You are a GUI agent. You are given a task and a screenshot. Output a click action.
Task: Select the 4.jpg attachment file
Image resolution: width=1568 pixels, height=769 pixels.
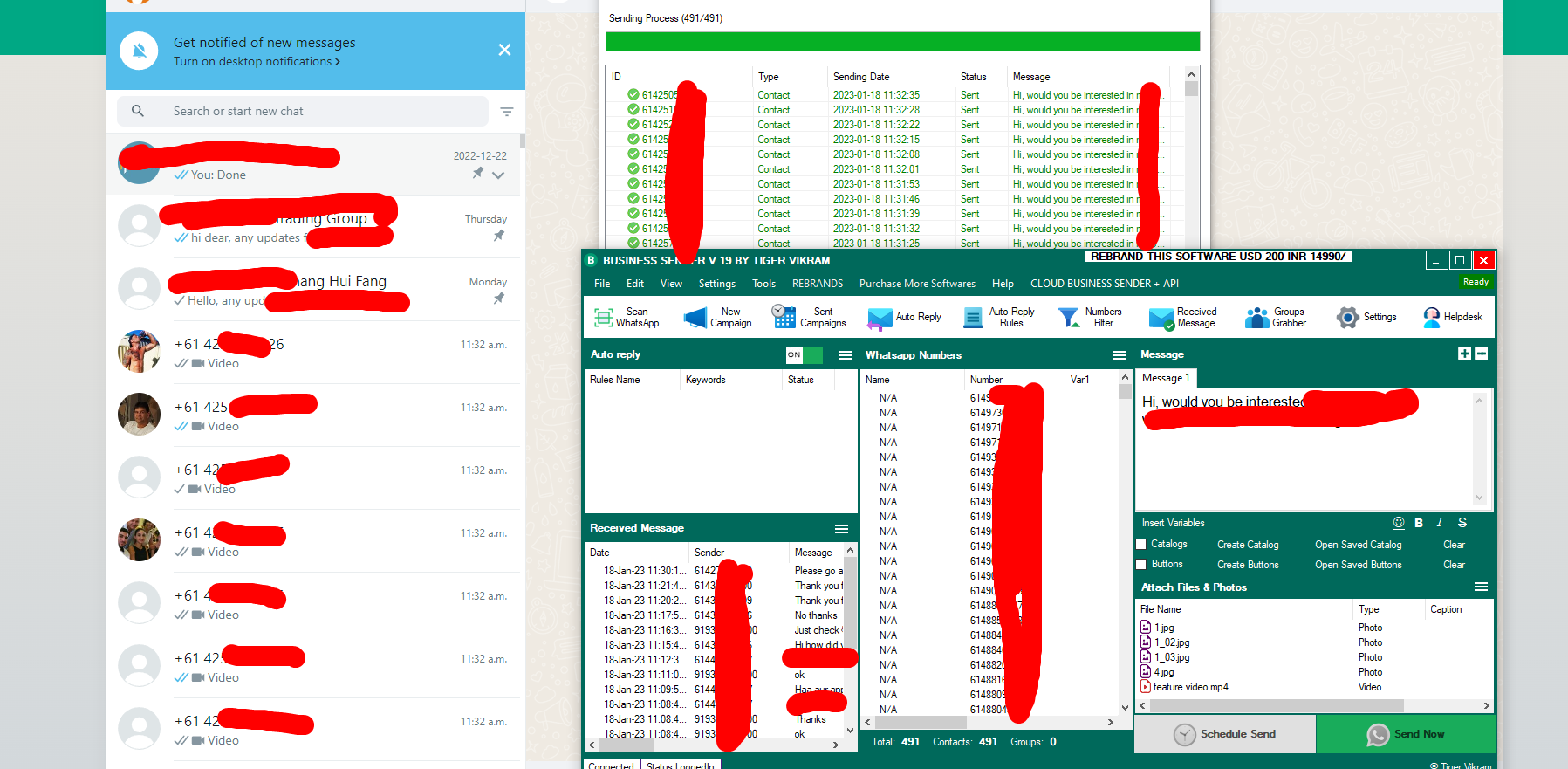coord(1157,672)
